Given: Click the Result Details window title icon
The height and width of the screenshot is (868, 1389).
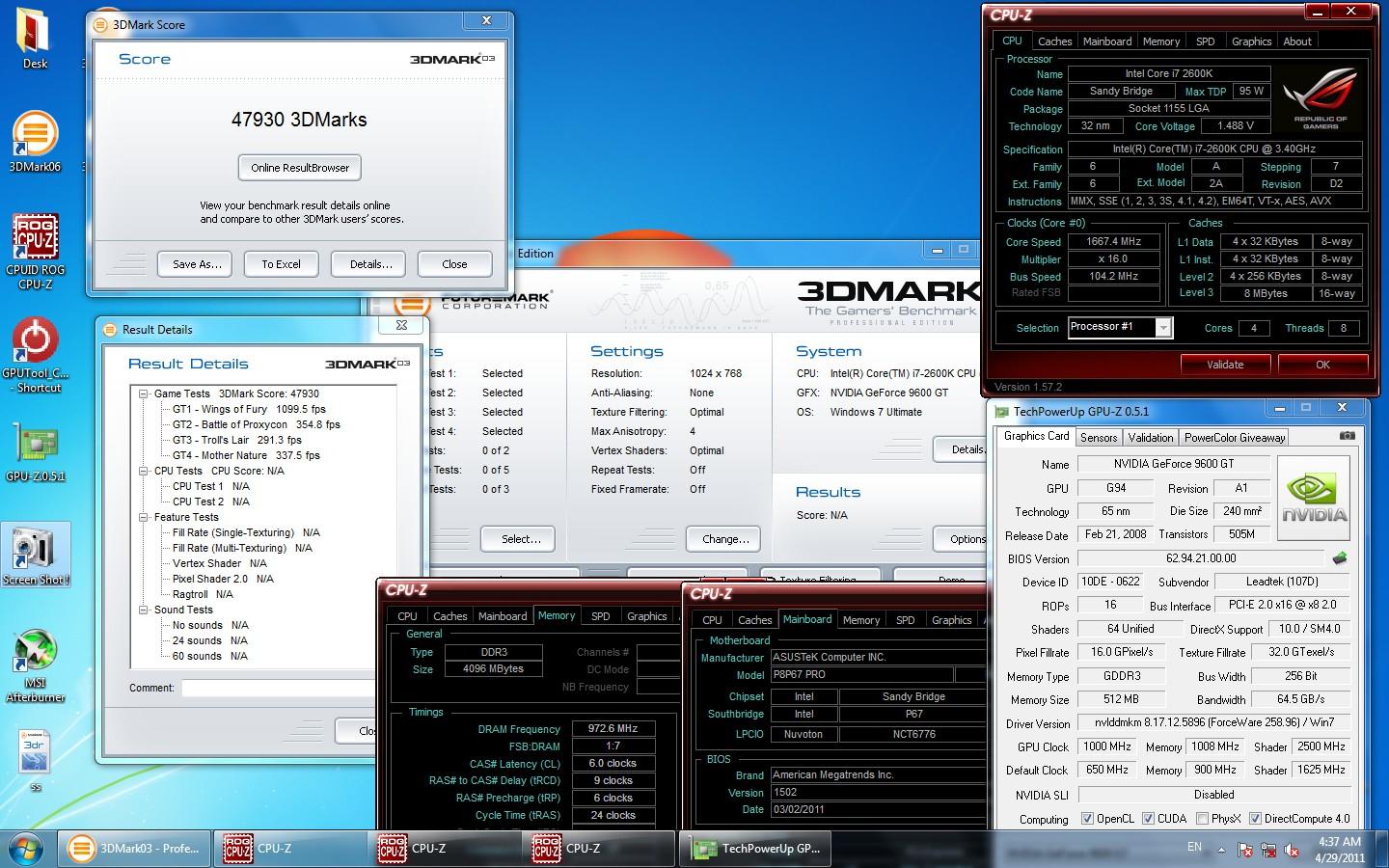Looking at the screenshot, I should click(110, 329).
